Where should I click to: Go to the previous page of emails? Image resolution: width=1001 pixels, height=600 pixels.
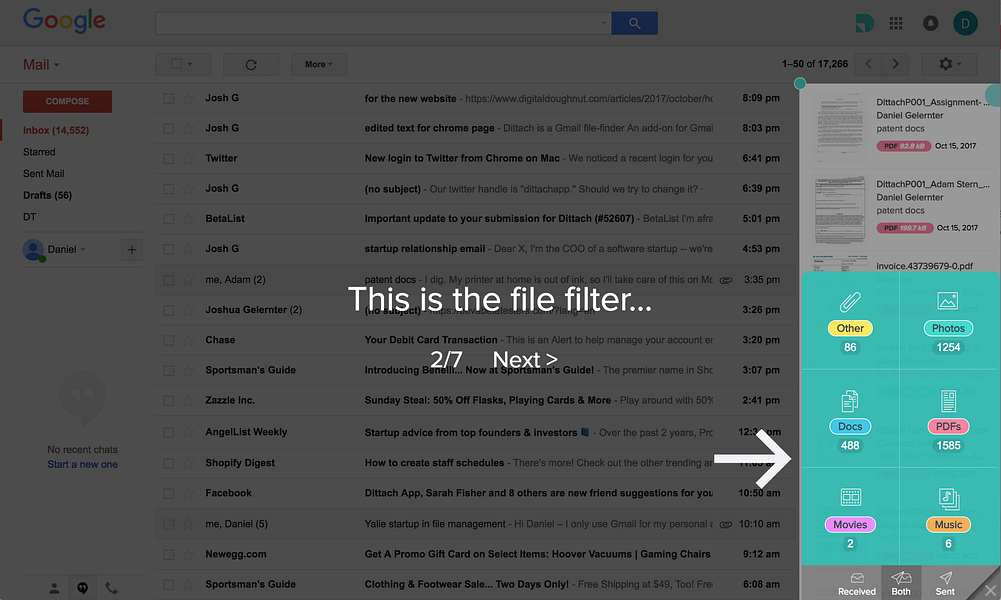tap(868, 64)
